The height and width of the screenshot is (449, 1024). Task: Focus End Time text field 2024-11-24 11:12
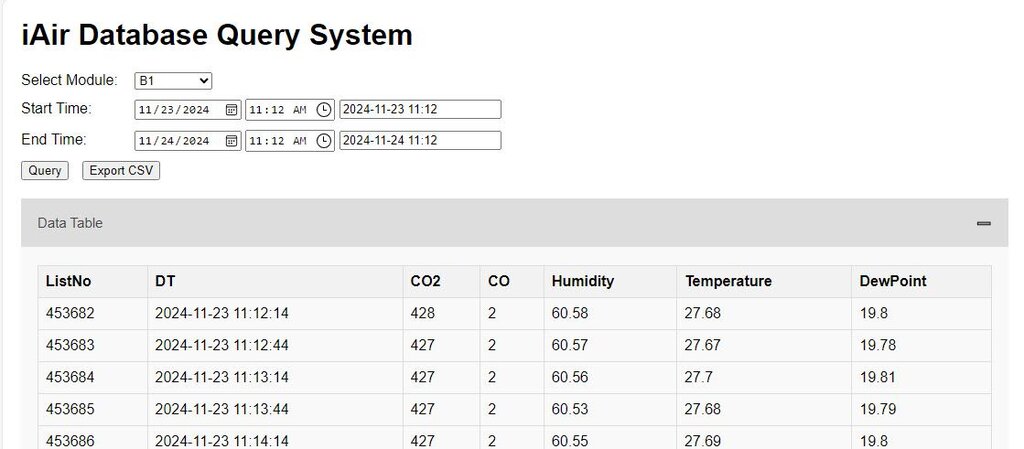pyautogui.click(x=420, y=141)
